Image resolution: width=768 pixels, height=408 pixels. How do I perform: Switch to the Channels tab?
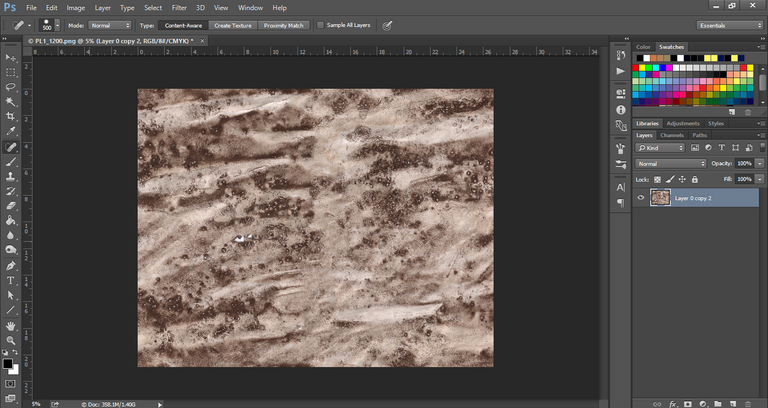click(672, 135)
